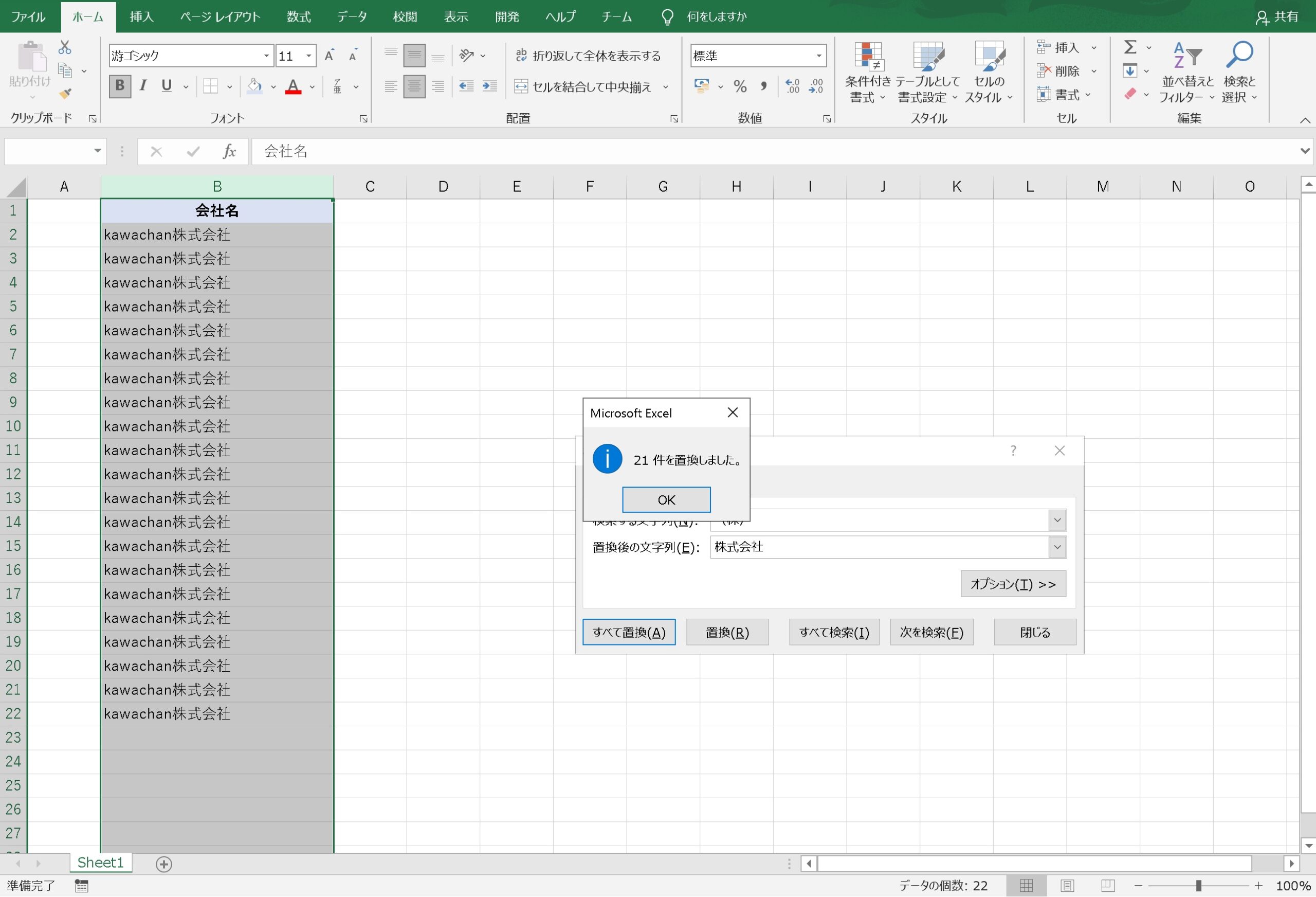Viewport: 1316px width, 897px height.
Task: Click オプション(T) >> button
Action: (x=1014, y=584)
